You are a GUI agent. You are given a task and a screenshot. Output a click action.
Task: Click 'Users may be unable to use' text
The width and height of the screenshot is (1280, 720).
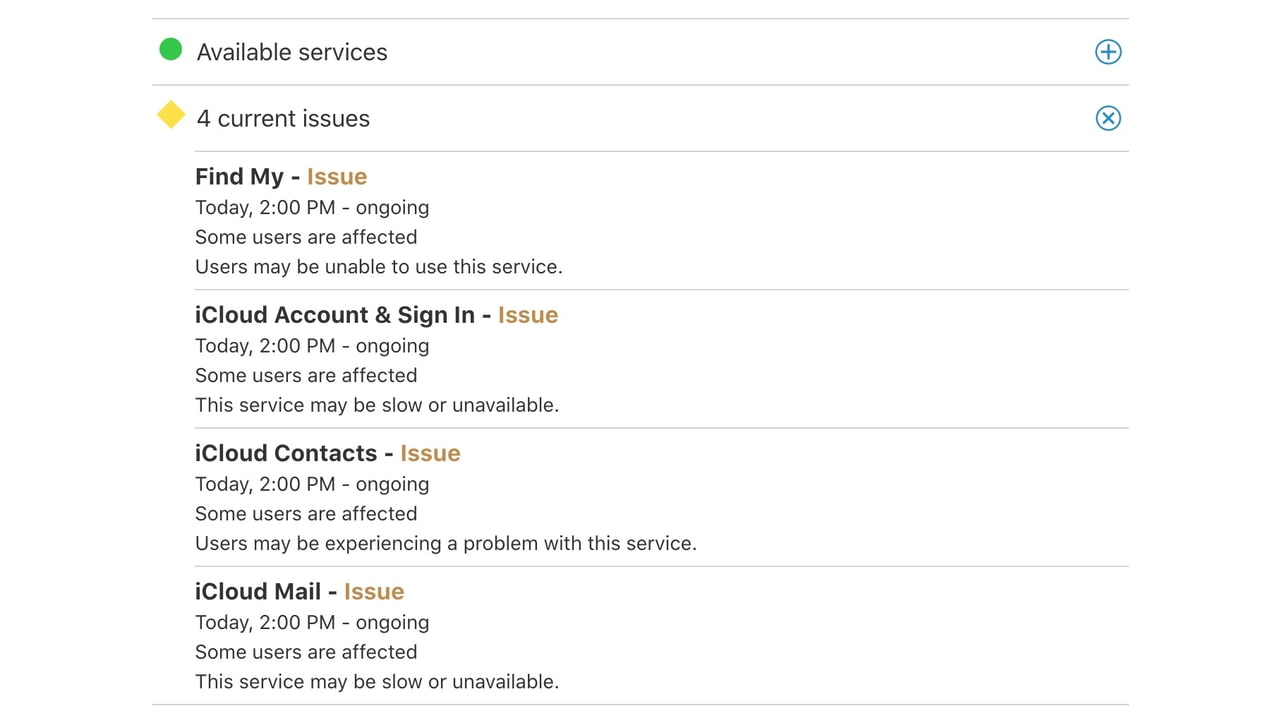coord(378,267)
